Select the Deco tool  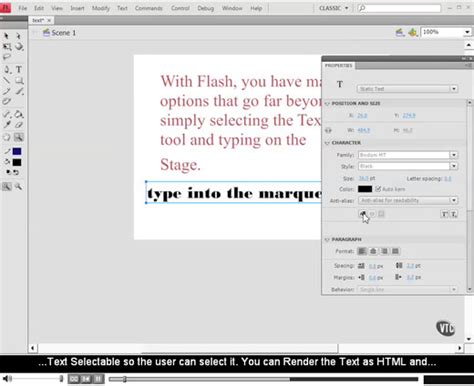6,101
